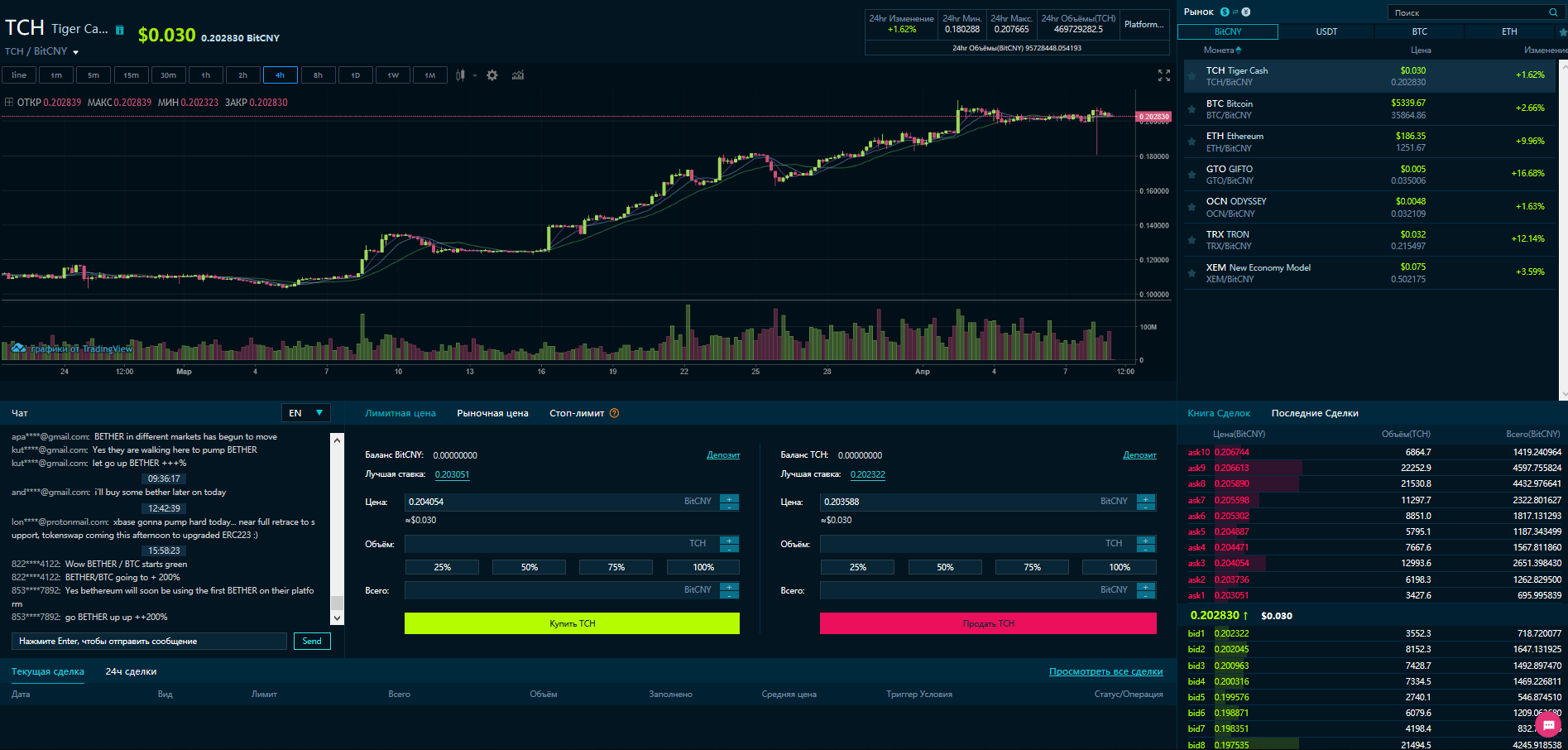The height and width of the screenshot is (750, 1568).
Task: Click the green Купить TCH button
Action: [572, 623]
